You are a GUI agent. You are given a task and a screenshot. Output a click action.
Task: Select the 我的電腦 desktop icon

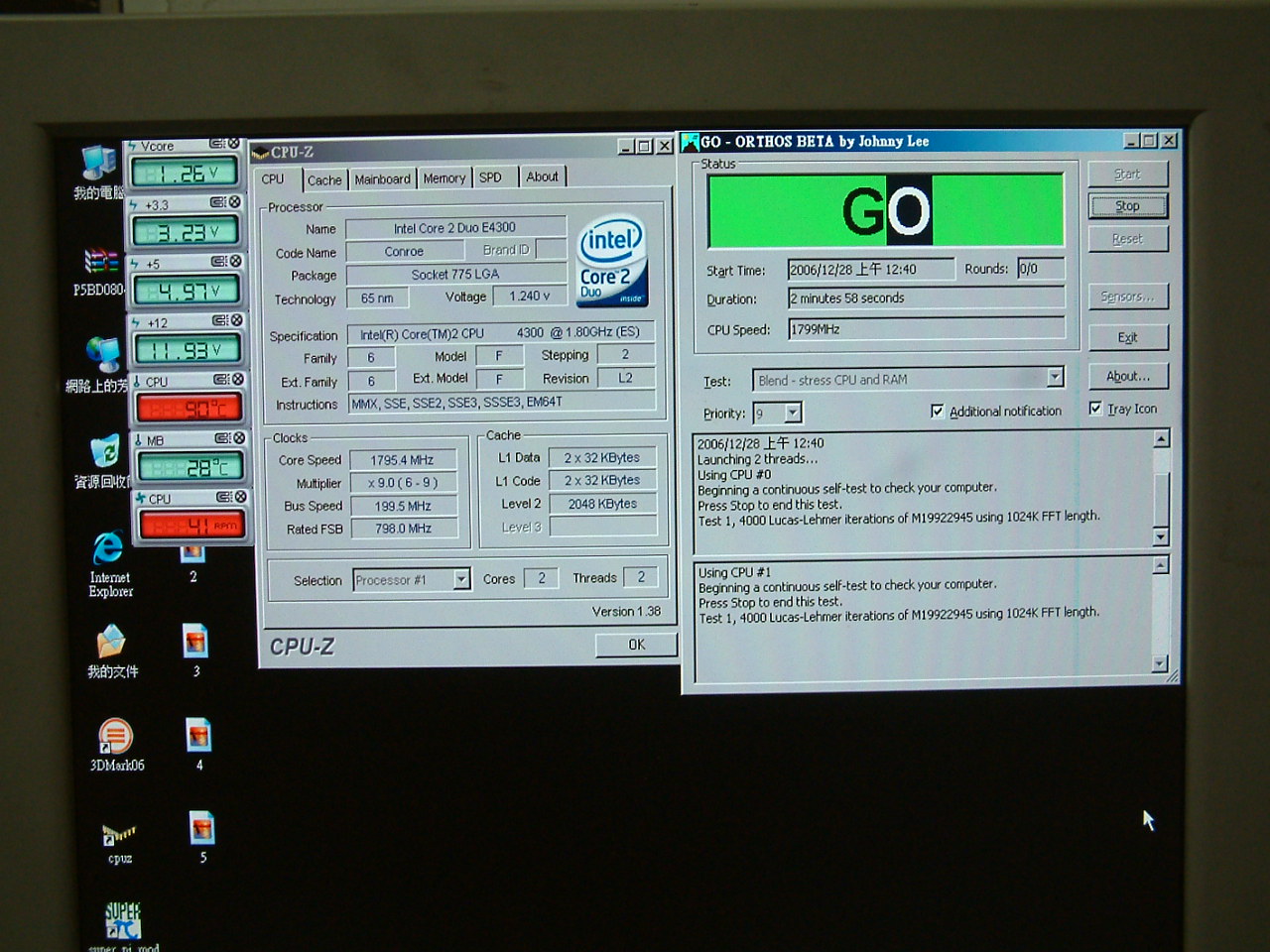(x=99, y=172)
